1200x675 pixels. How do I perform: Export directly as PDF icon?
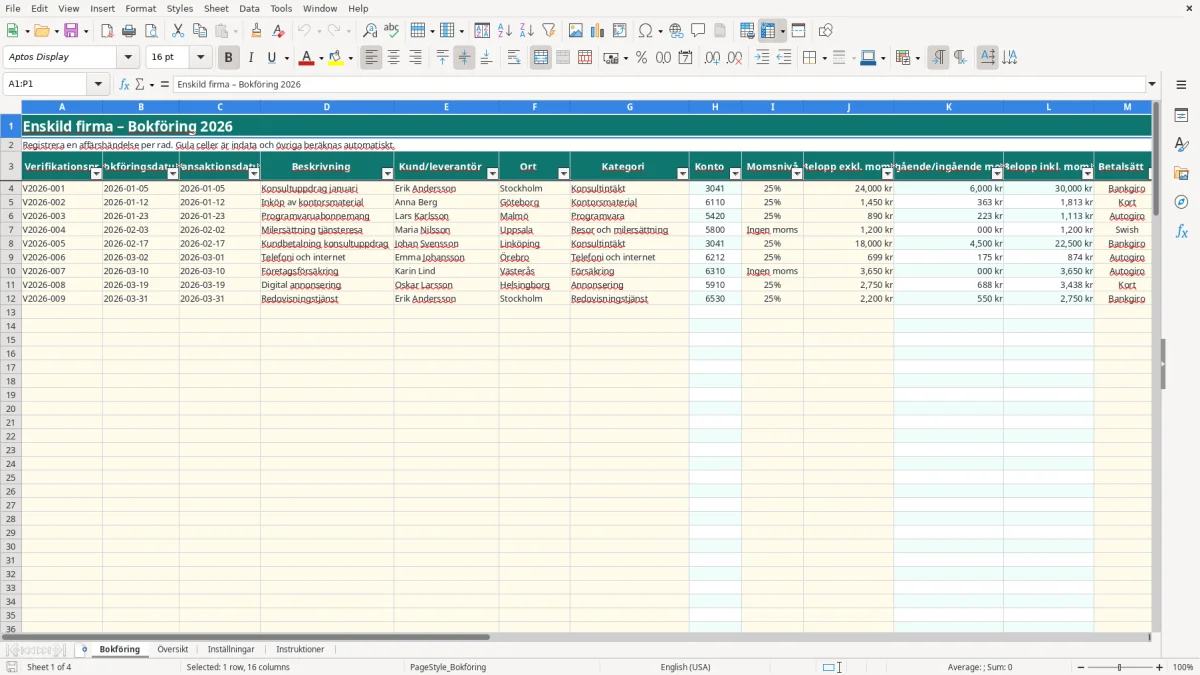tap(107, 31)
